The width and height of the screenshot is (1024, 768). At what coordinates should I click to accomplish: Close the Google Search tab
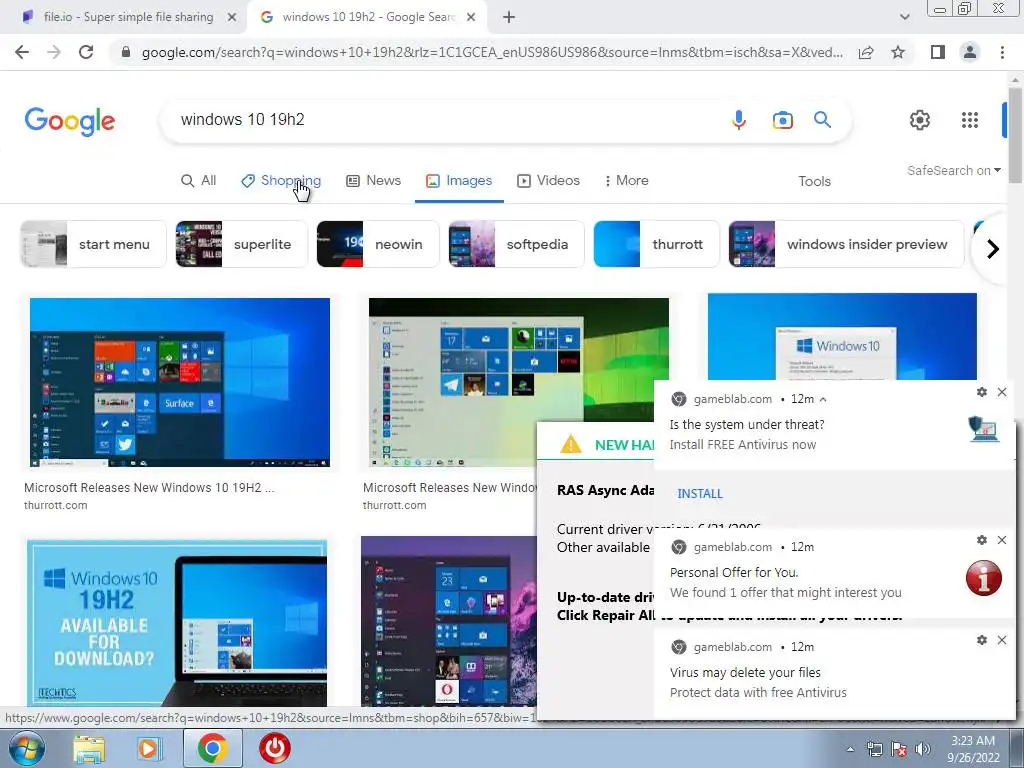click(471, 18)
